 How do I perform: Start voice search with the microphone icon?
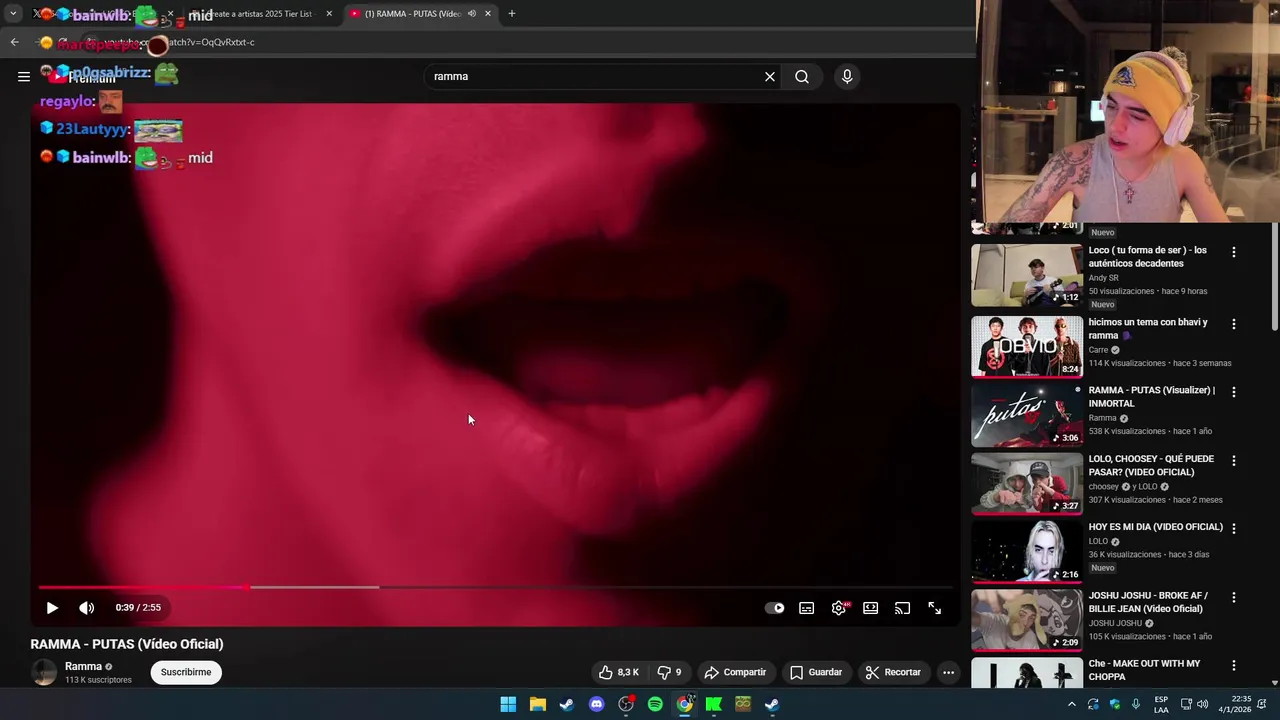(847, 76)
